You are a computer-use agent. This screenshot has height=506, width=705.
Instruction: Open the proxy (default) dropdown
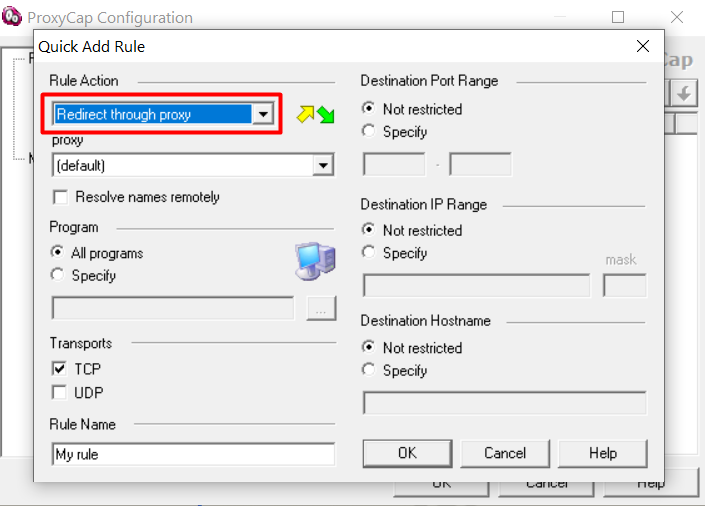[x=193, y=165]
